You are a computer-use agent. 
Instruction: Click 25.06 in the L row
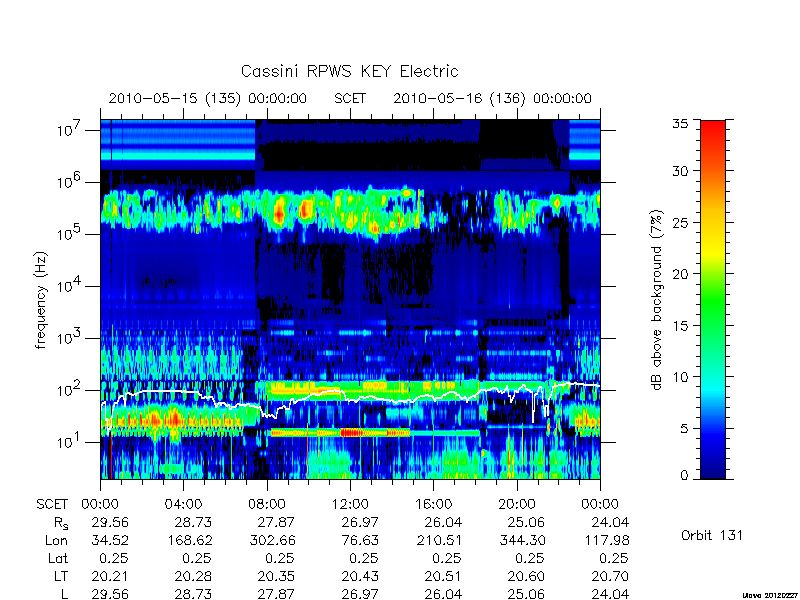tap(526, 594)
